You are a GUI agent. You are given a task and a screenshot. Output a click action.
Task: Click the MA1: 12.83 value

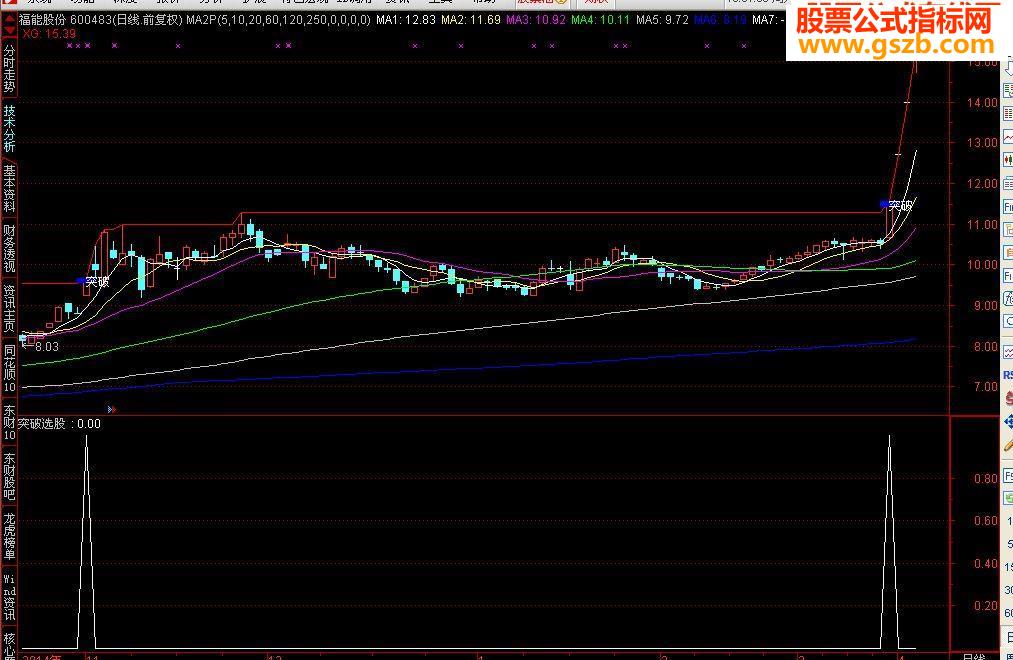pyautogui.click(x=406, y=20)
